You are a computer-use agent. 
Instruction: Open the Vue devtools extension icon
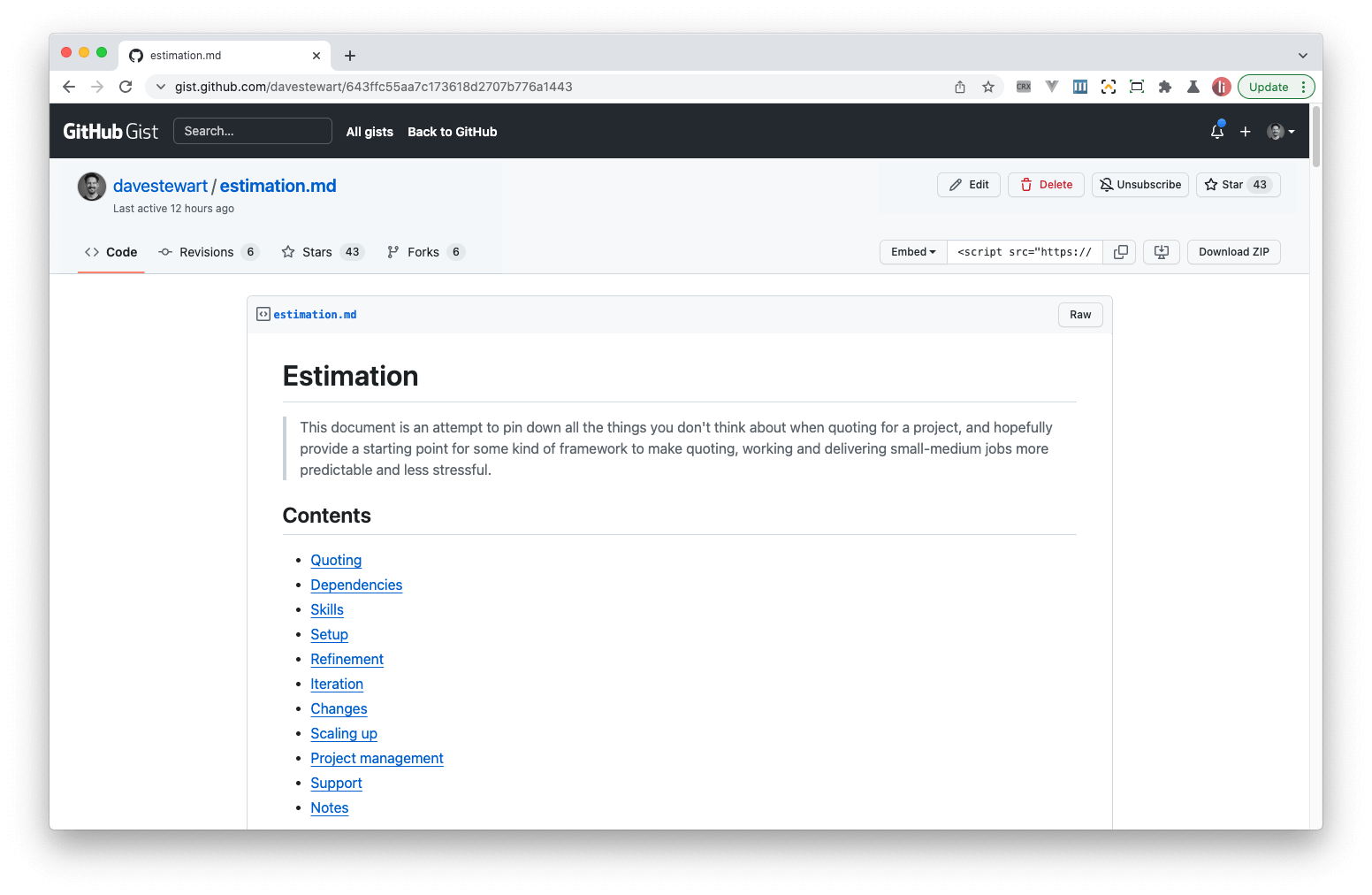[1051, 87]
